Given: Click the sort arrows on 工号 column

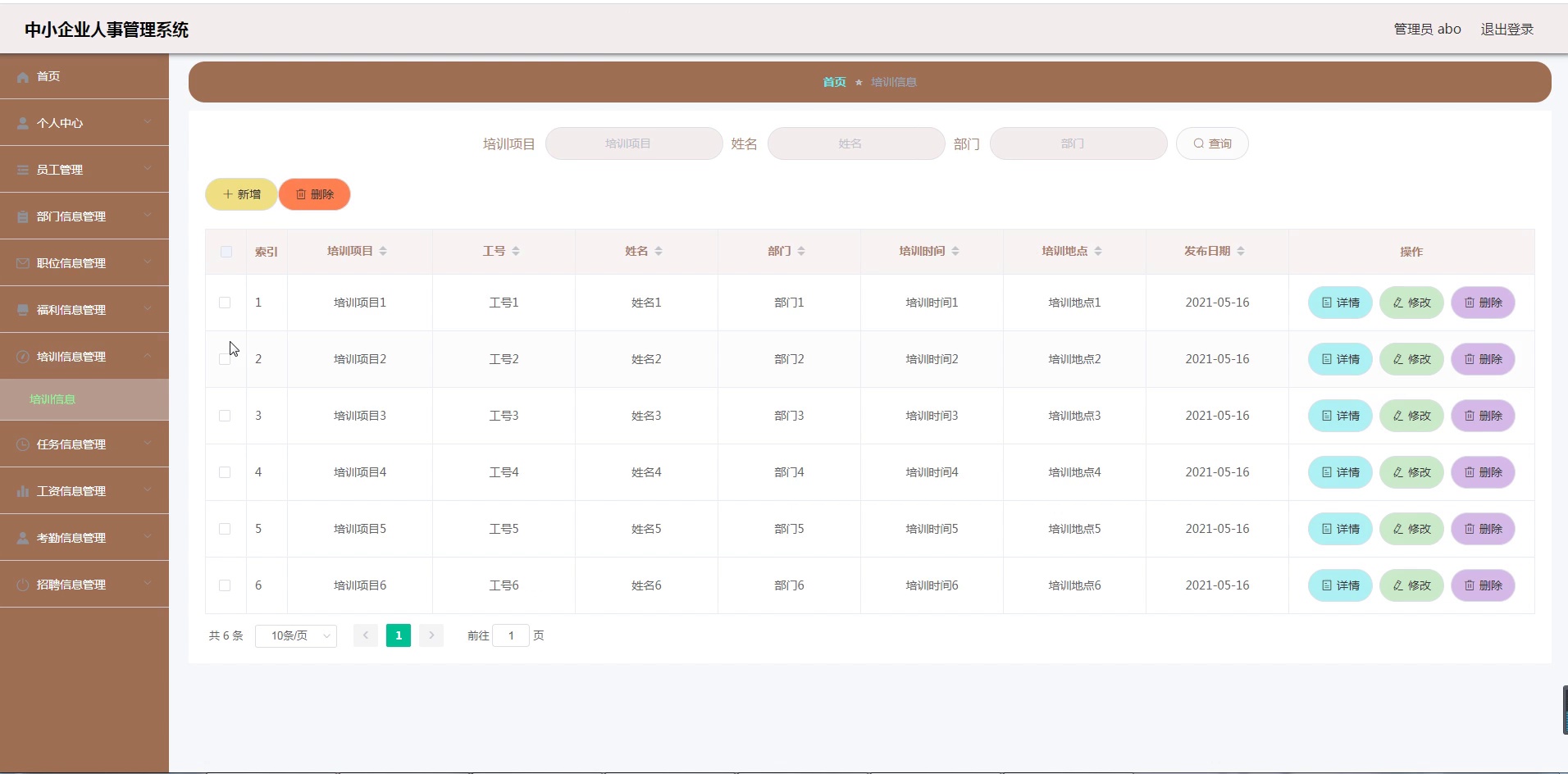Looking at the screenshot, I should (x=516, y=252).
